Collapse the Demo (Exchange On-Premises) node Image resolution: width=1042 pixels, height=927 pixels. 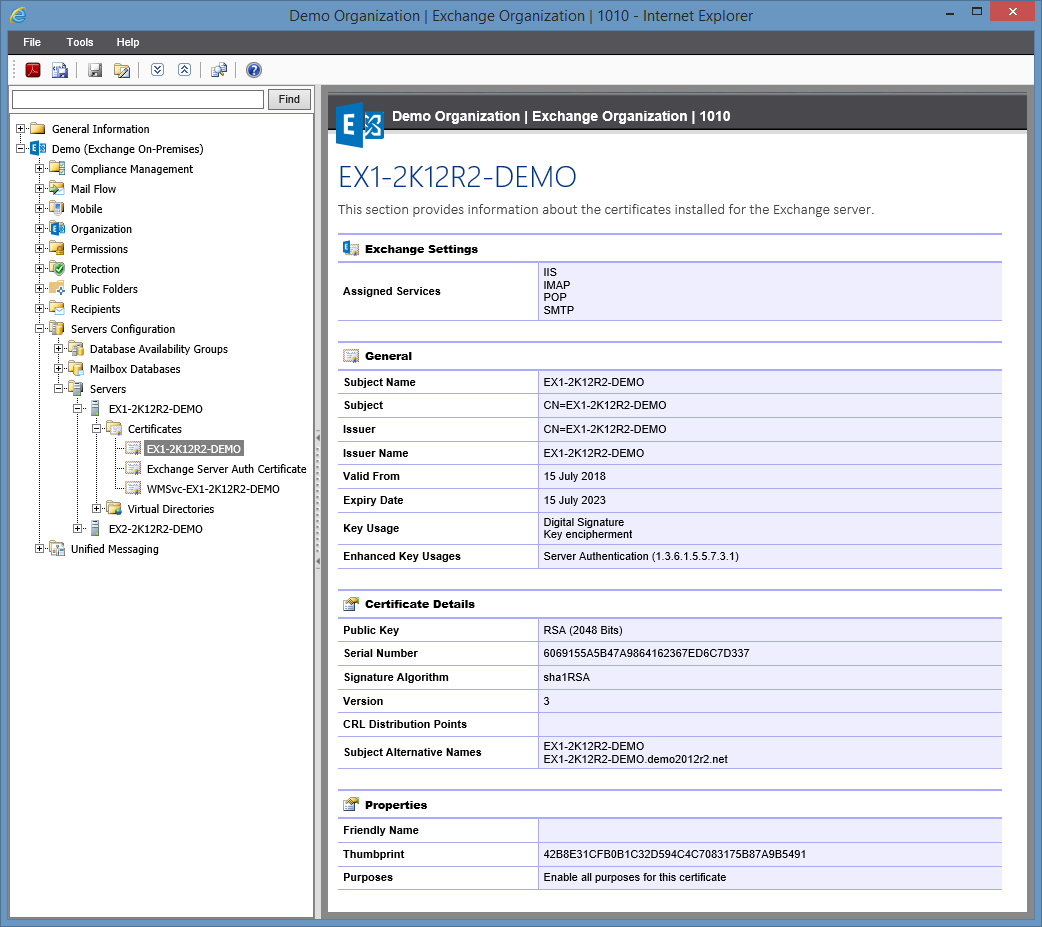pos(21,149)
